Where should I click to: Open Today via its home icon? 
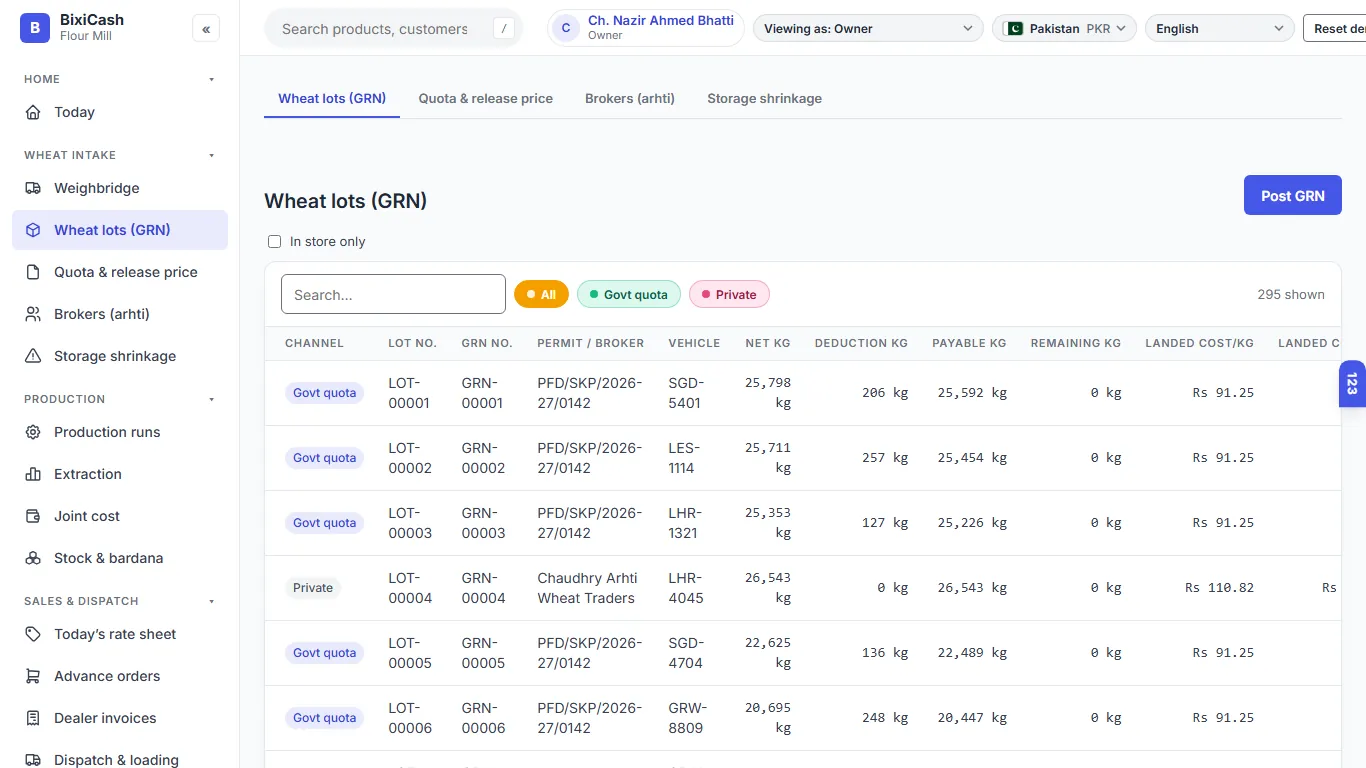coord(33,112)
